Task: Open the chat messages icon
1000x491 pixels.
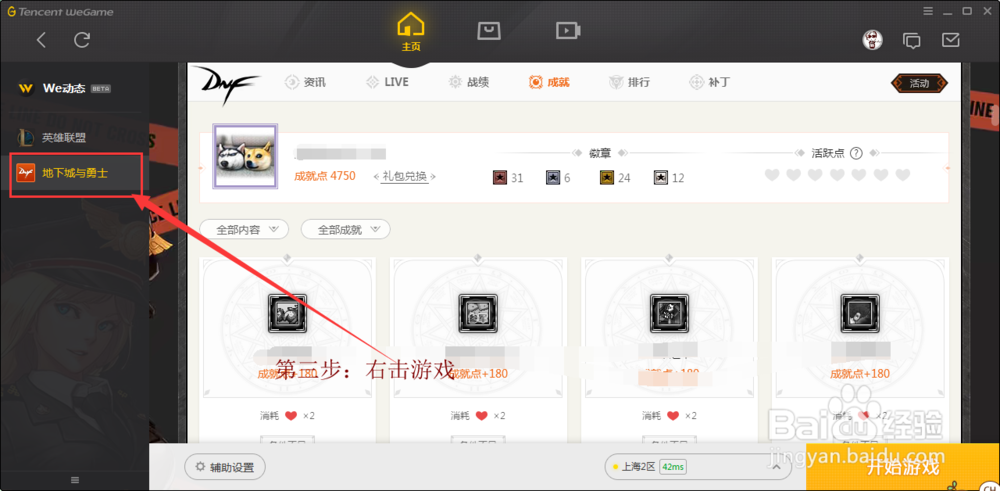Action: [x=912, y=40]
